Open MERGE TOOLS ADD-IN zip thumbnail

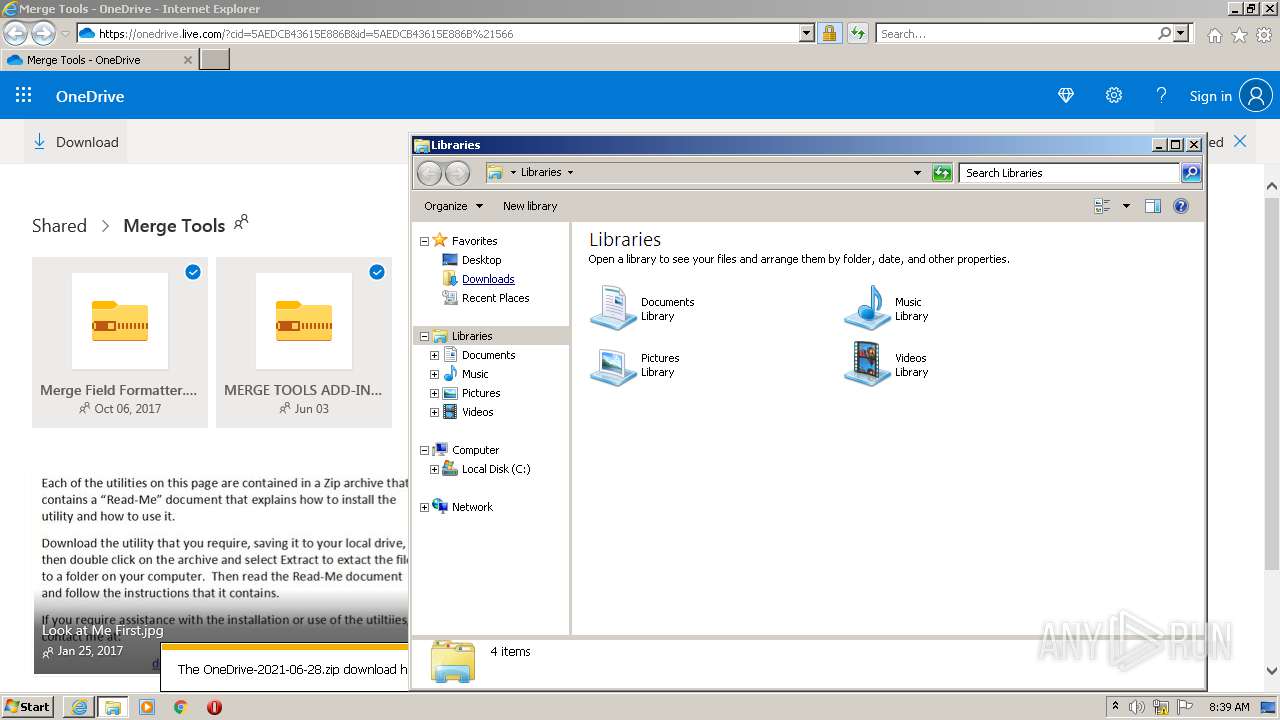[304, 321]
